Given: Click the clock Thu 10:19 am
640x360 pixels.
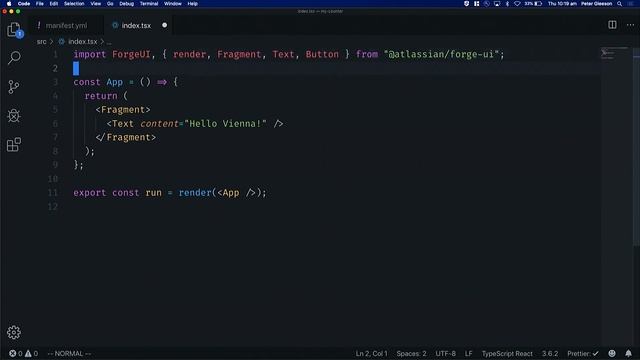Looking at the screenshot, I should [562, 4].
